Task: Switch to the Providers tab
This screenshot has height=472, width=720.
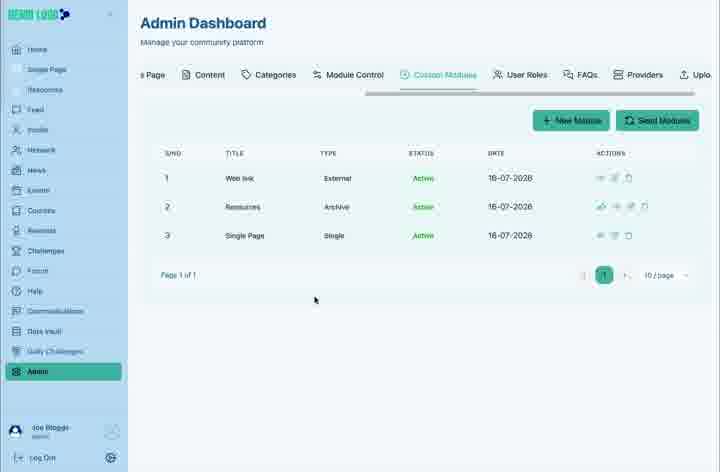Action: (638, 75)
